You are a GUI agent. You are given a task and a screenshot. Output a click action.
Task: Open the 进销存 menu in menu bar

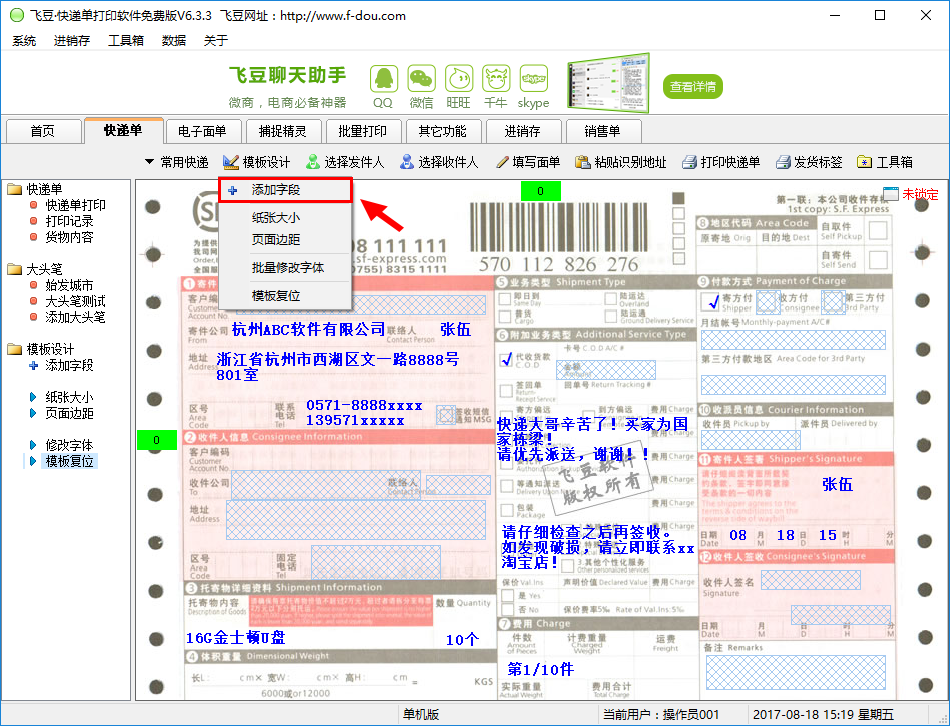click(71, 41)
